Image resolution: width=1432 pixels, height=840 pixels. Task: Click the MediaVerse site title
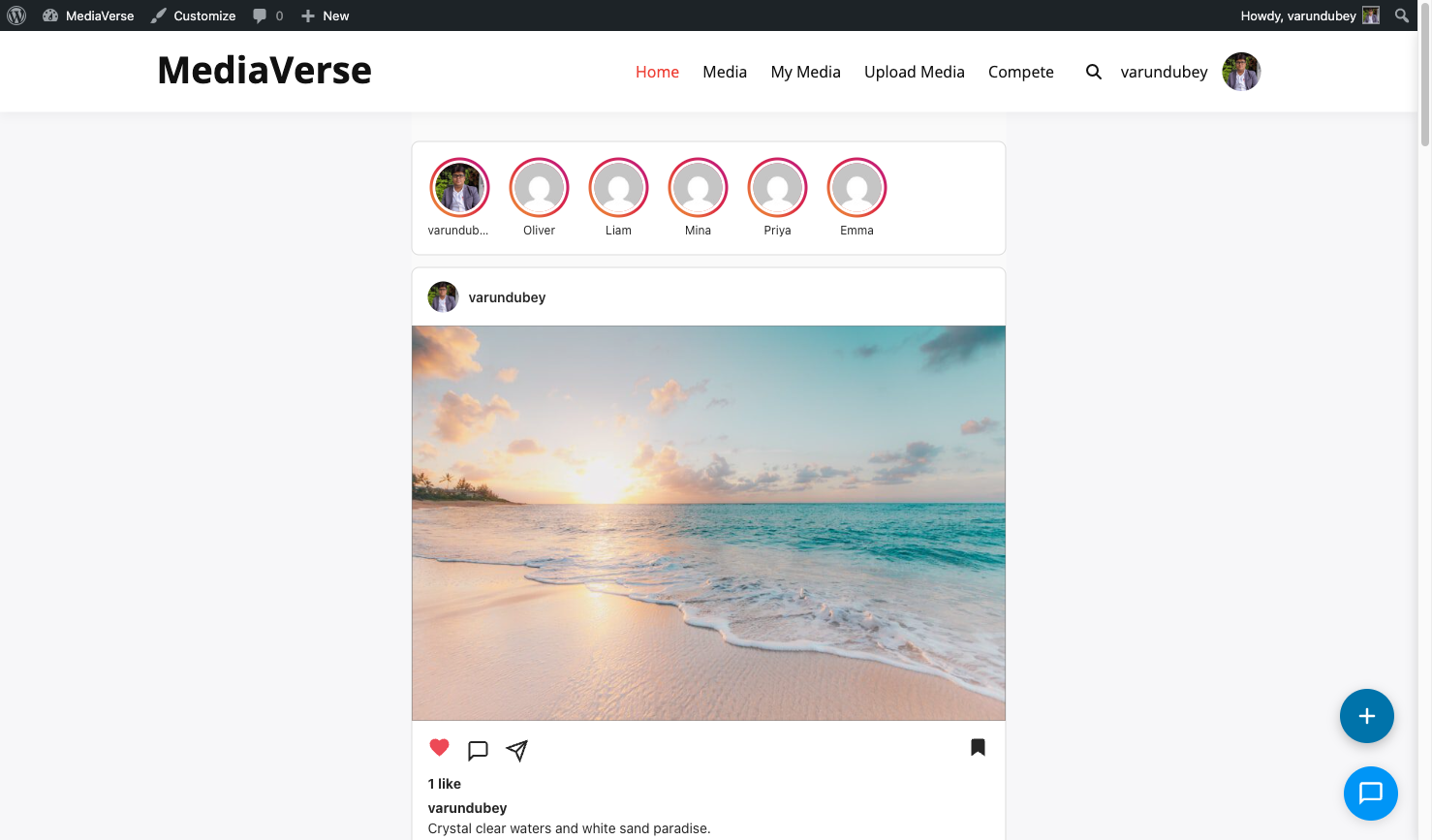click(264, 70)
